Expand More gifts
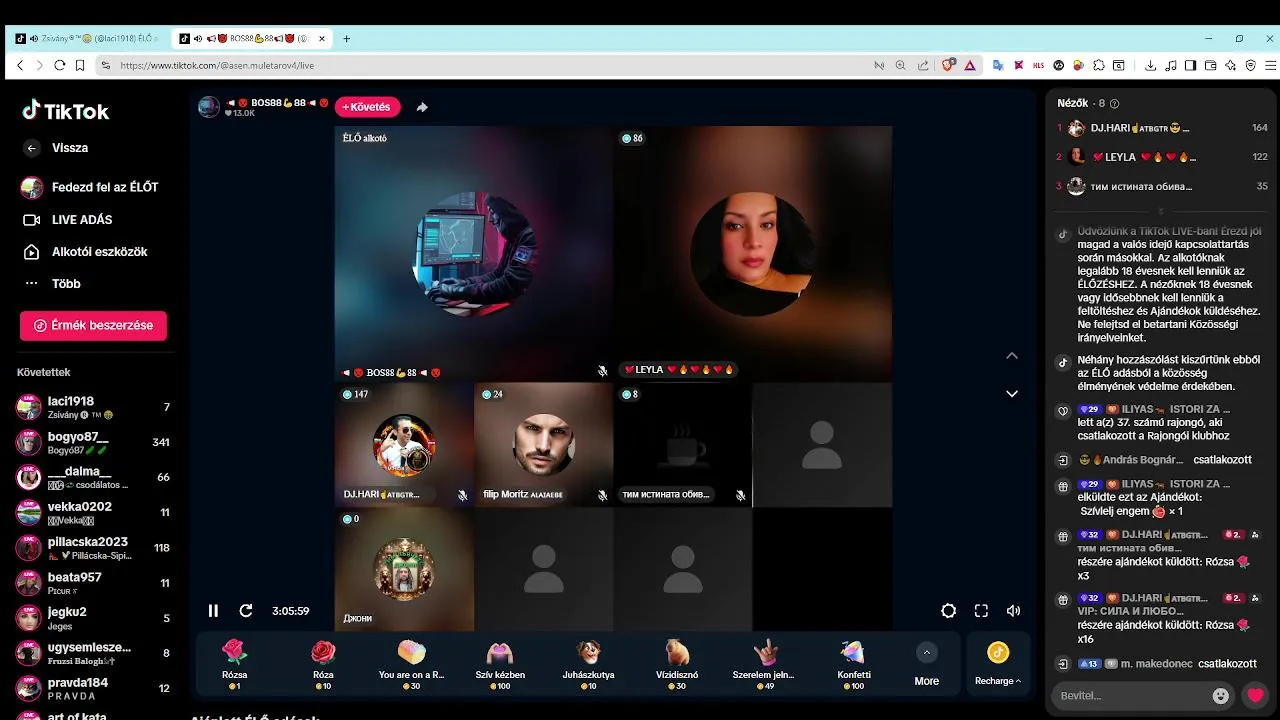 927,665
